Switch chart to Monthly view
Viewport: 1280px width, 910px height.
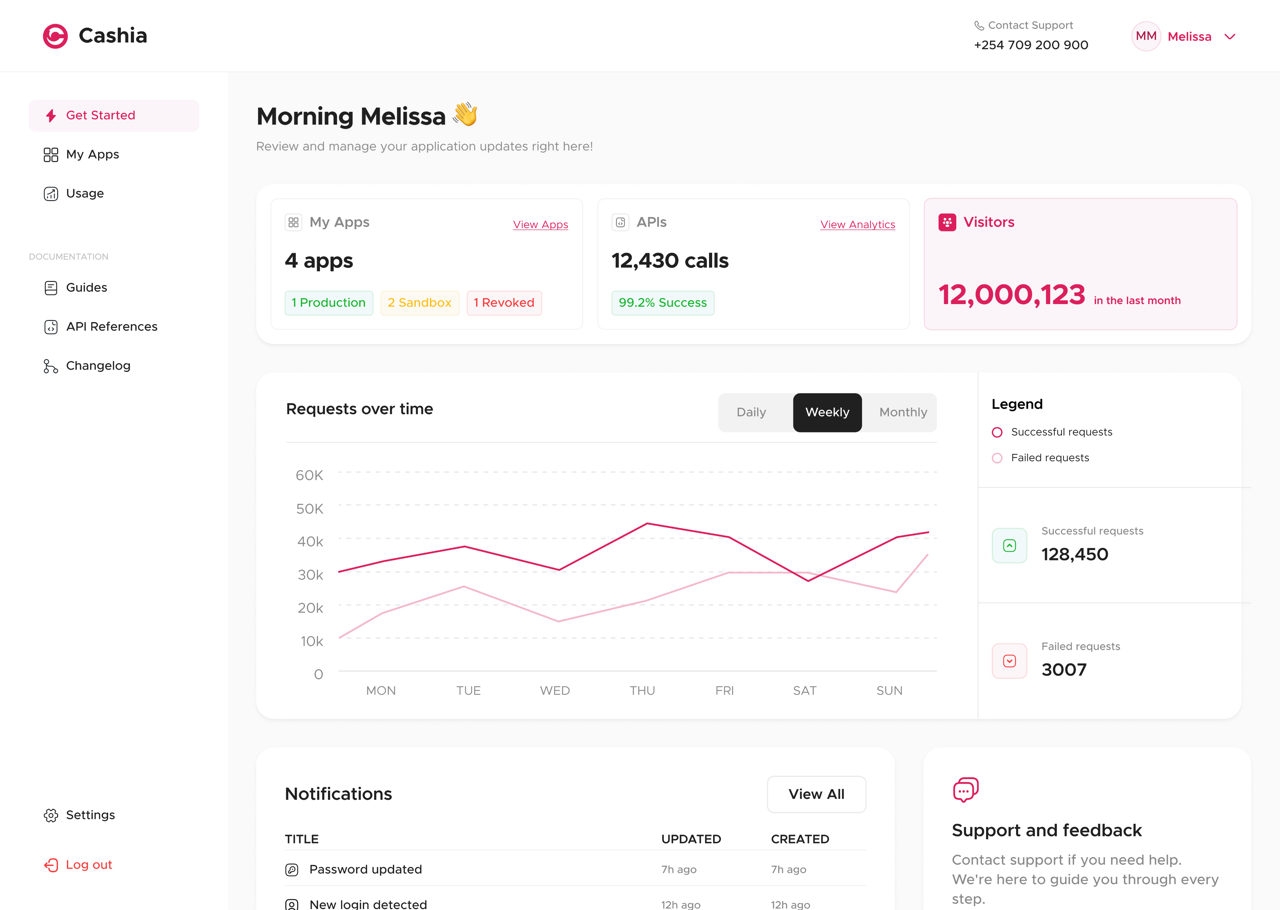(x=902, y=412)
